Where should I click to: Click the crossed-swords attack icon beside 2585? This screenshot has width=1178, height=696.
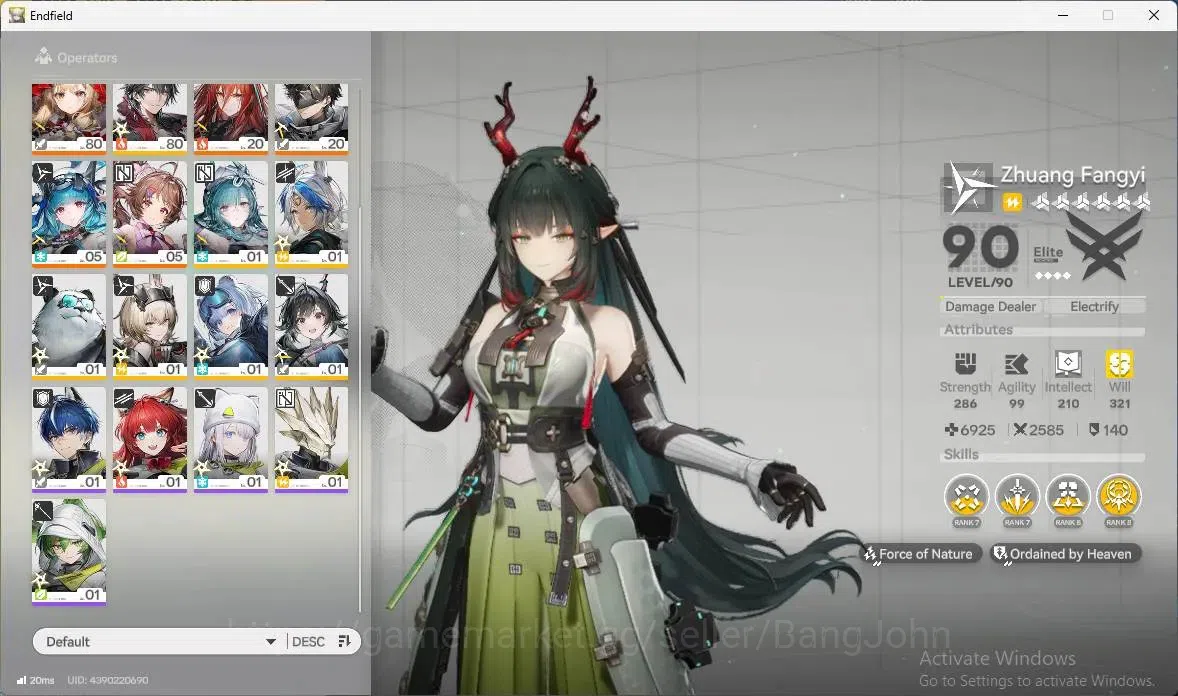[x=1020, y=430]
